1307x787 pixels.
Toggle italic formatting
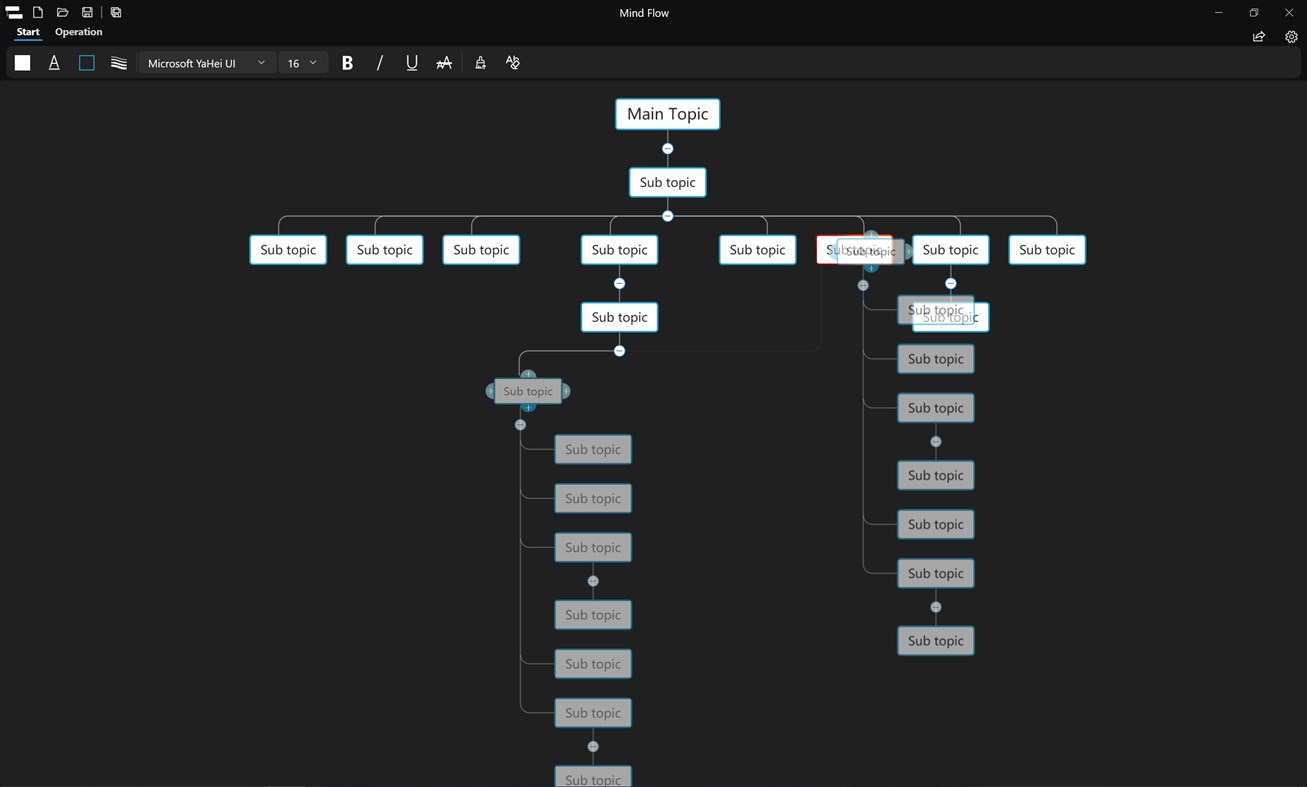(x=379, y=63)
